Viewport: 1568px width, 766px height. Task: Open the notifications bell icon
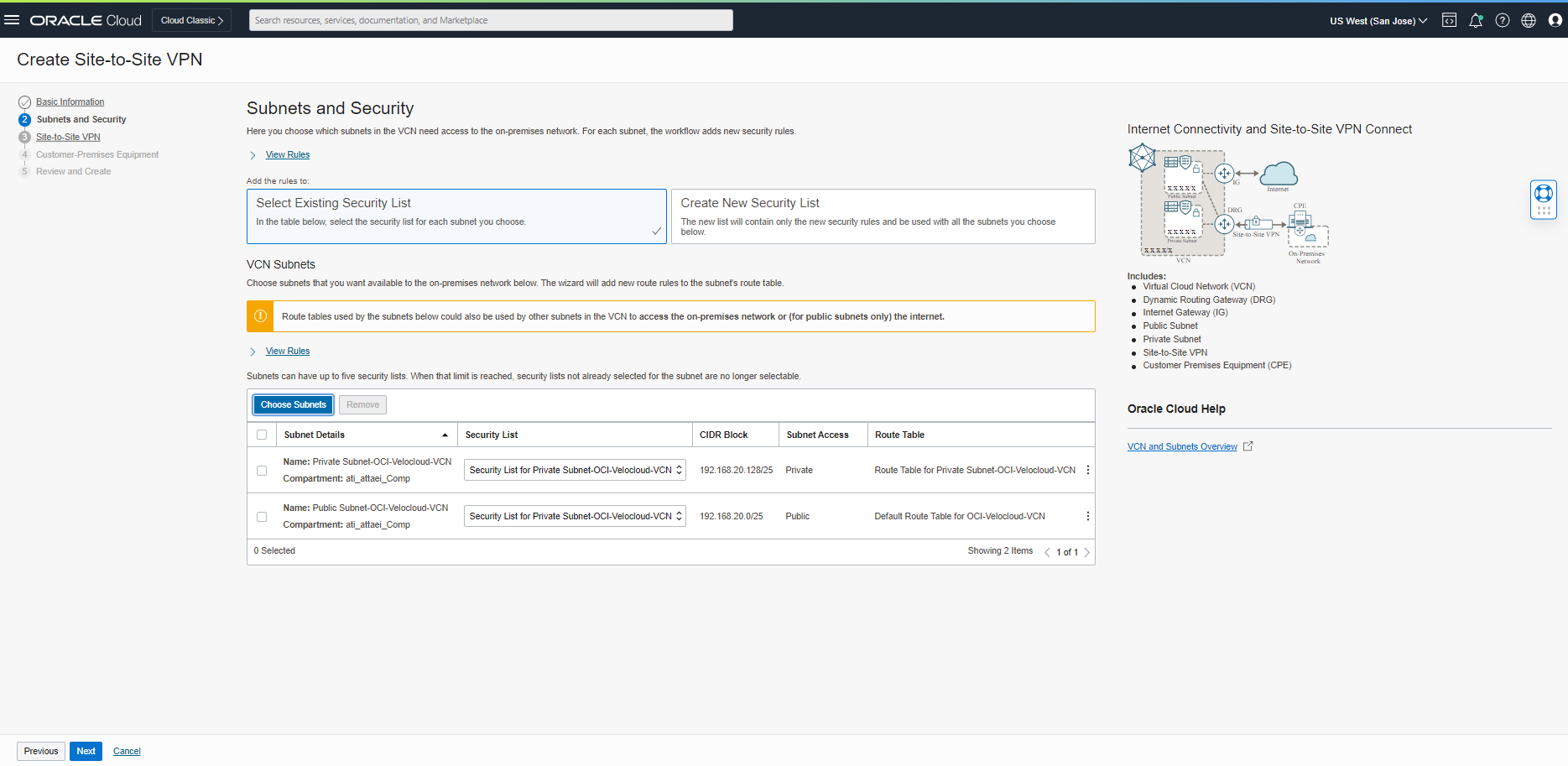pyautogui.click(x=1476, y=20)
